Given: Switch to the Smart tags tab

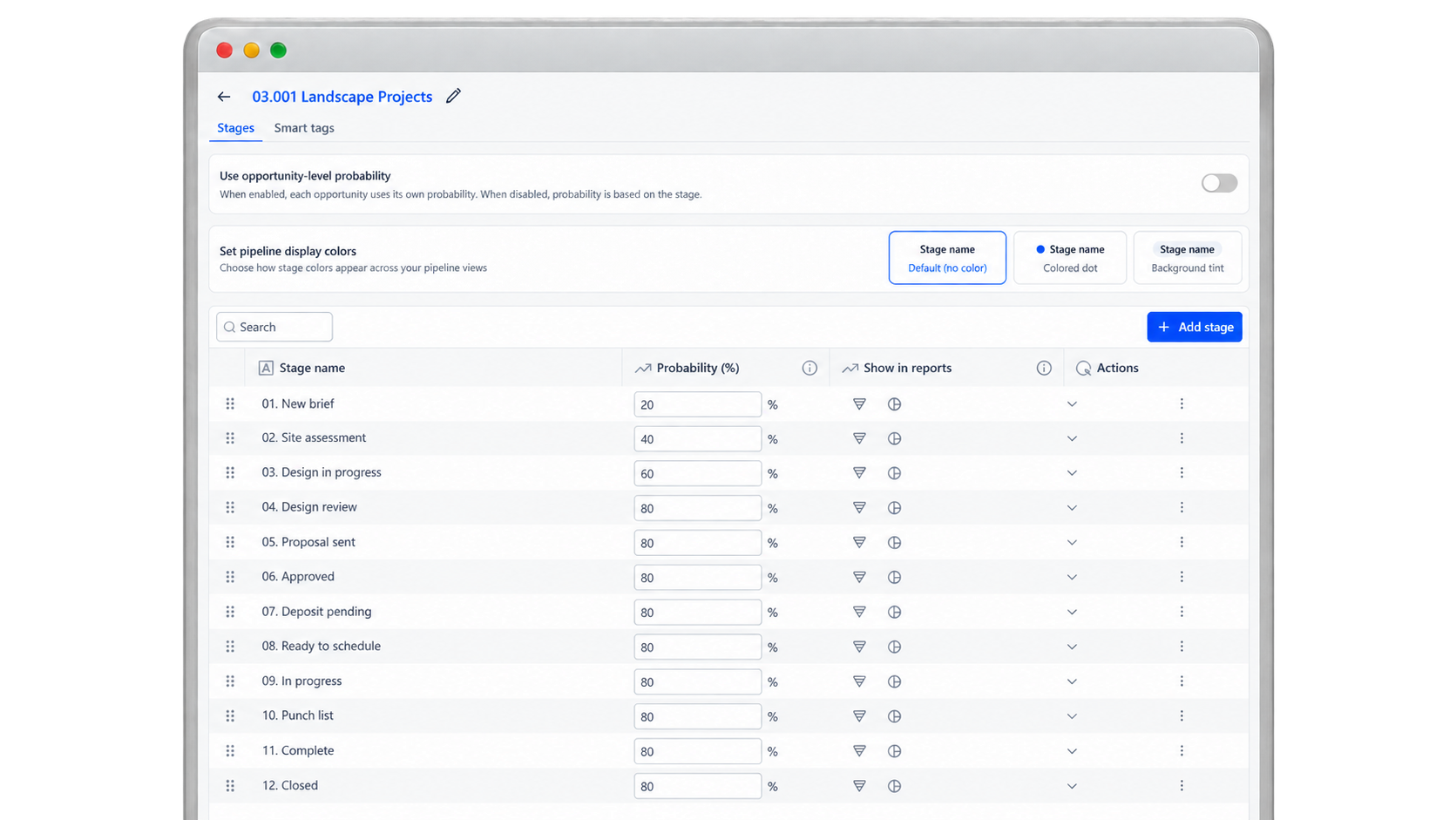Looking at the screenshot, I should (304, 128).
